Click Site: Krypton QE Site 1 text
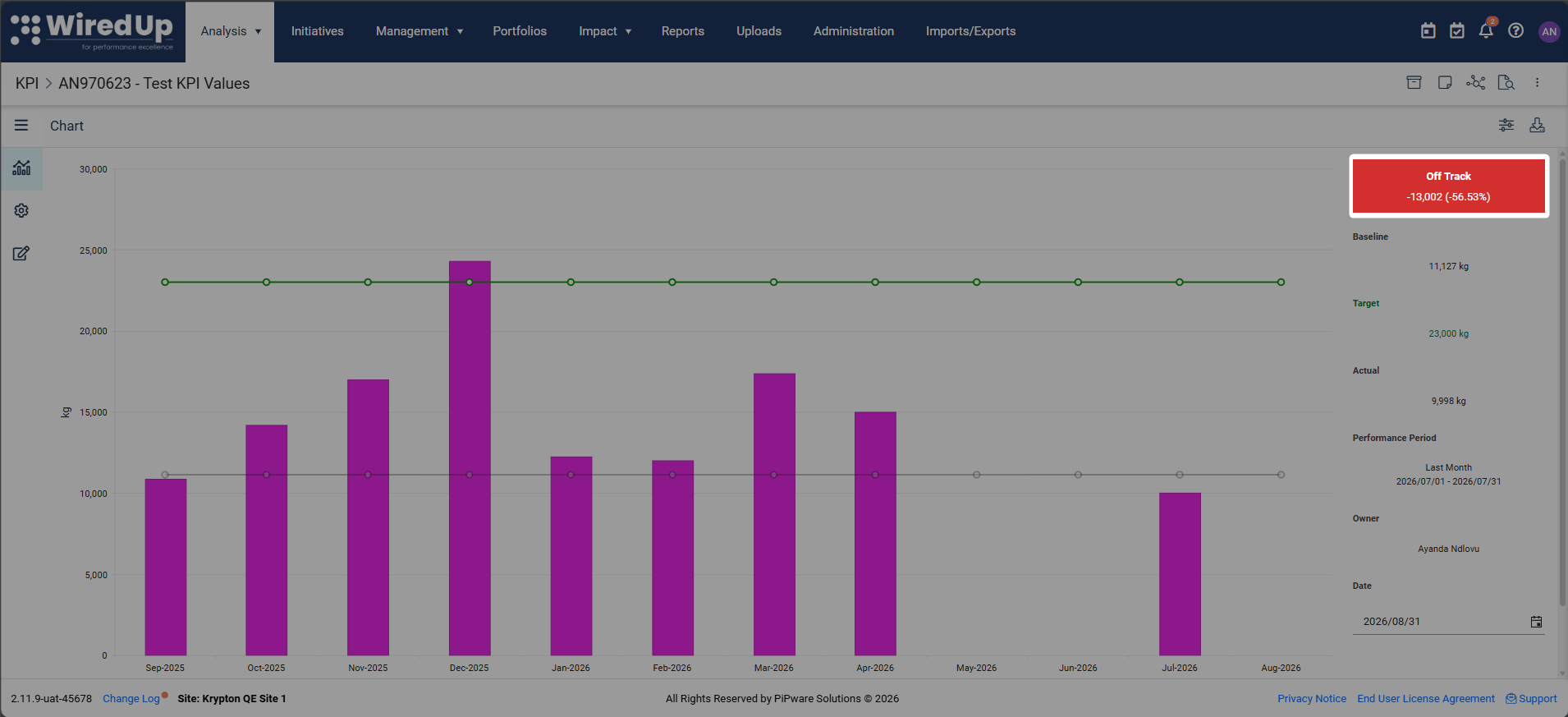Viewport: 1568px width, 717px height. click(232, 699)
